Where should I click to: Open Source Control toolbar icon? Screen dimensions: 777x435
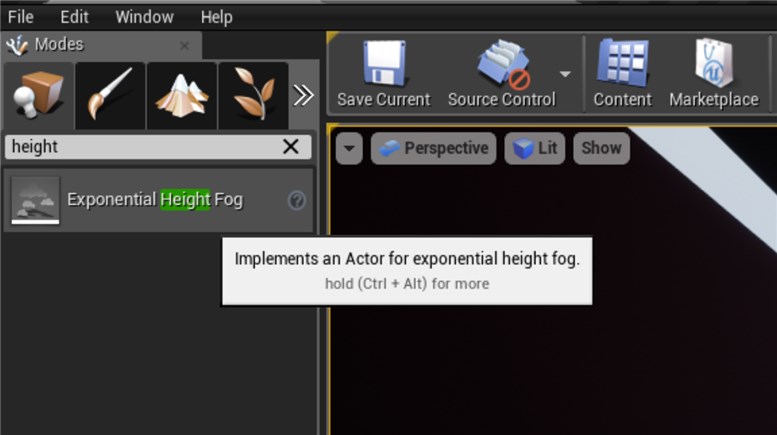(x=504, y=65)
